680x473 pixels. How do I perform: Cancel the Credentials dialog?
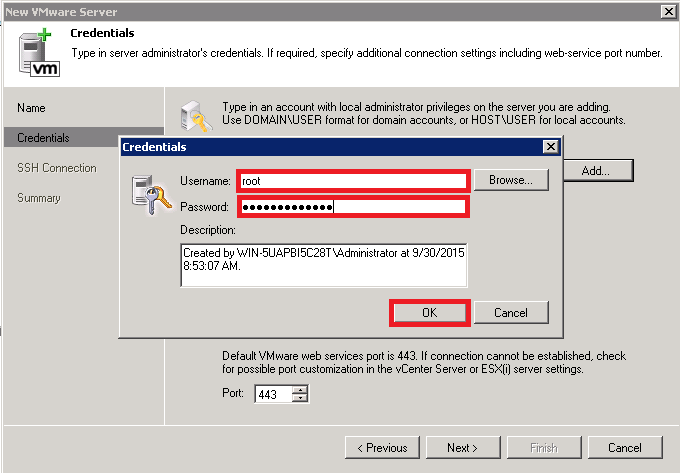pos(511,313)
